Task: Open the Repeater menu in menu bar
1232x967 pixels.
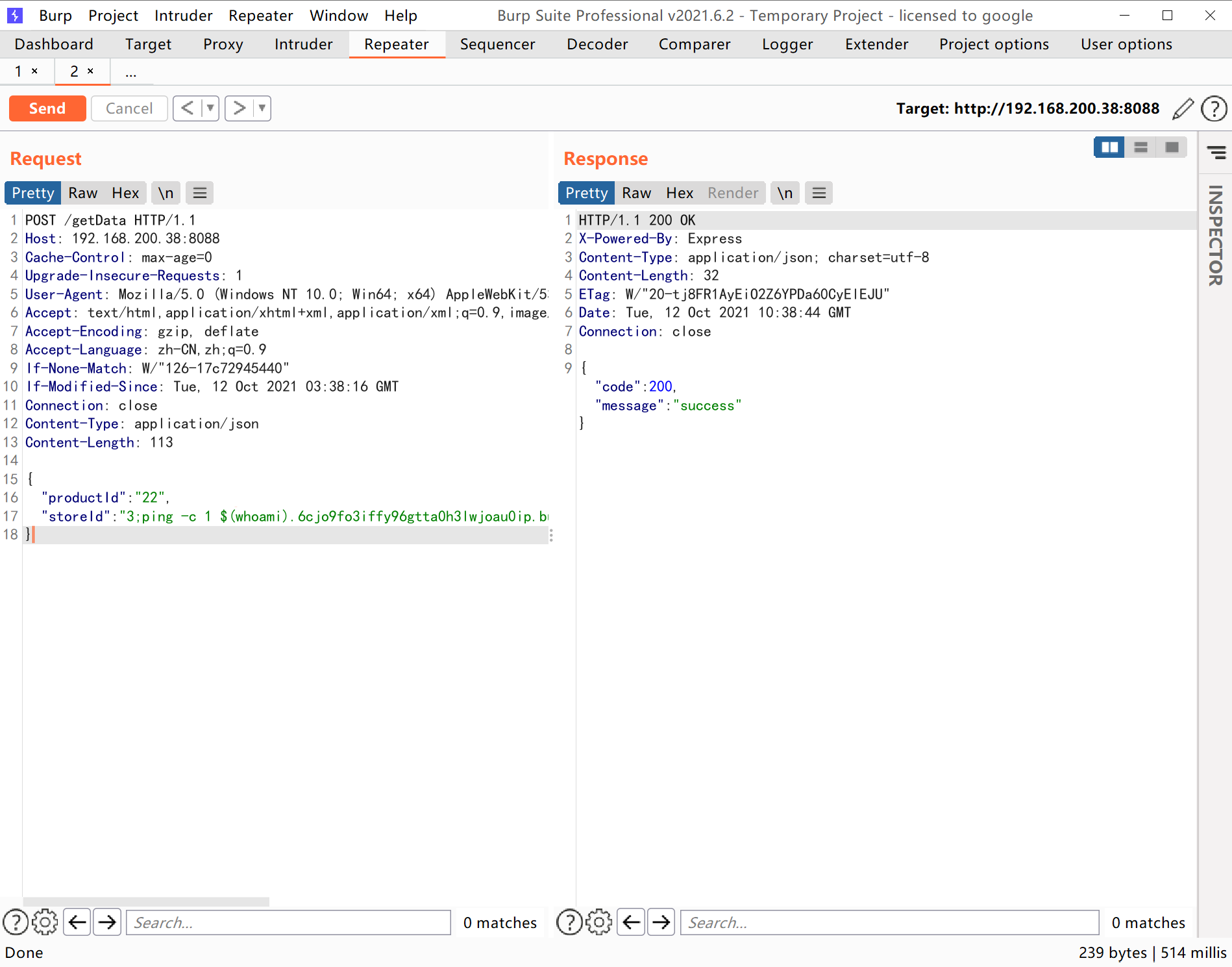Action: click(x=260, y=16)
